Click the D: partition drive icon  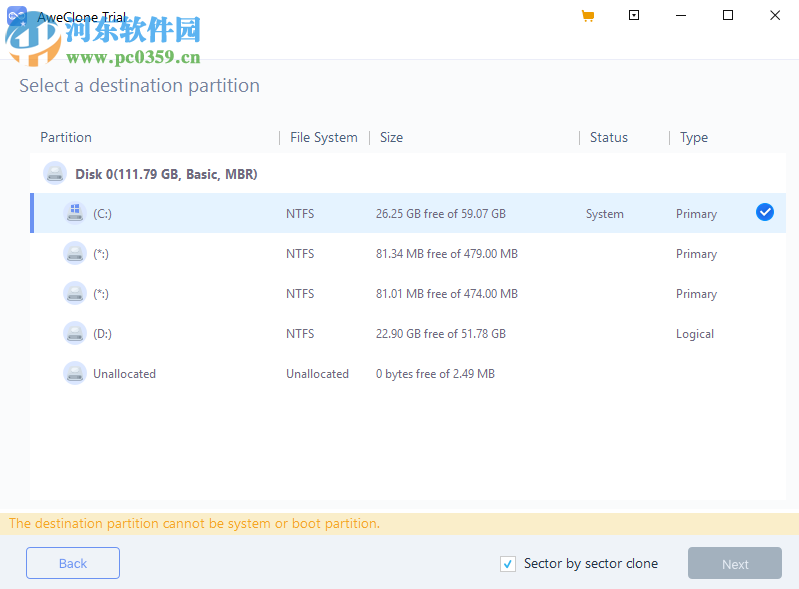click(75, 333)
